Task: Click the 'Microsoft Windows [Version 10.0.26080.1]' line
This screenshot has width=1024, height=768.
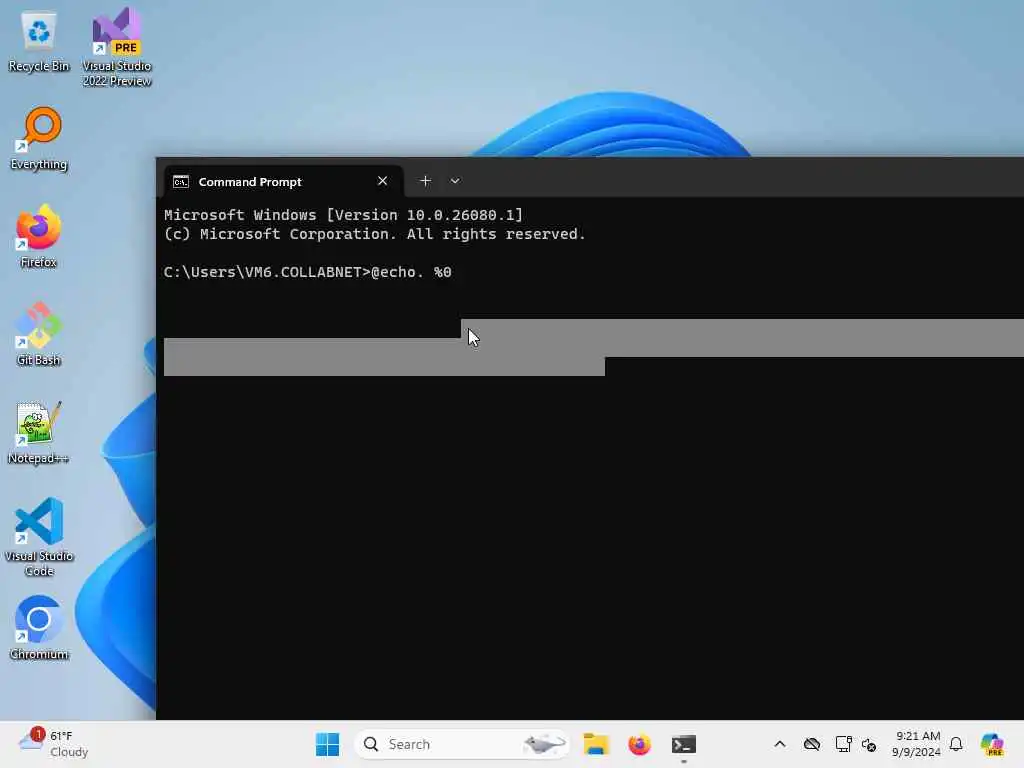Action: point(344,215)
